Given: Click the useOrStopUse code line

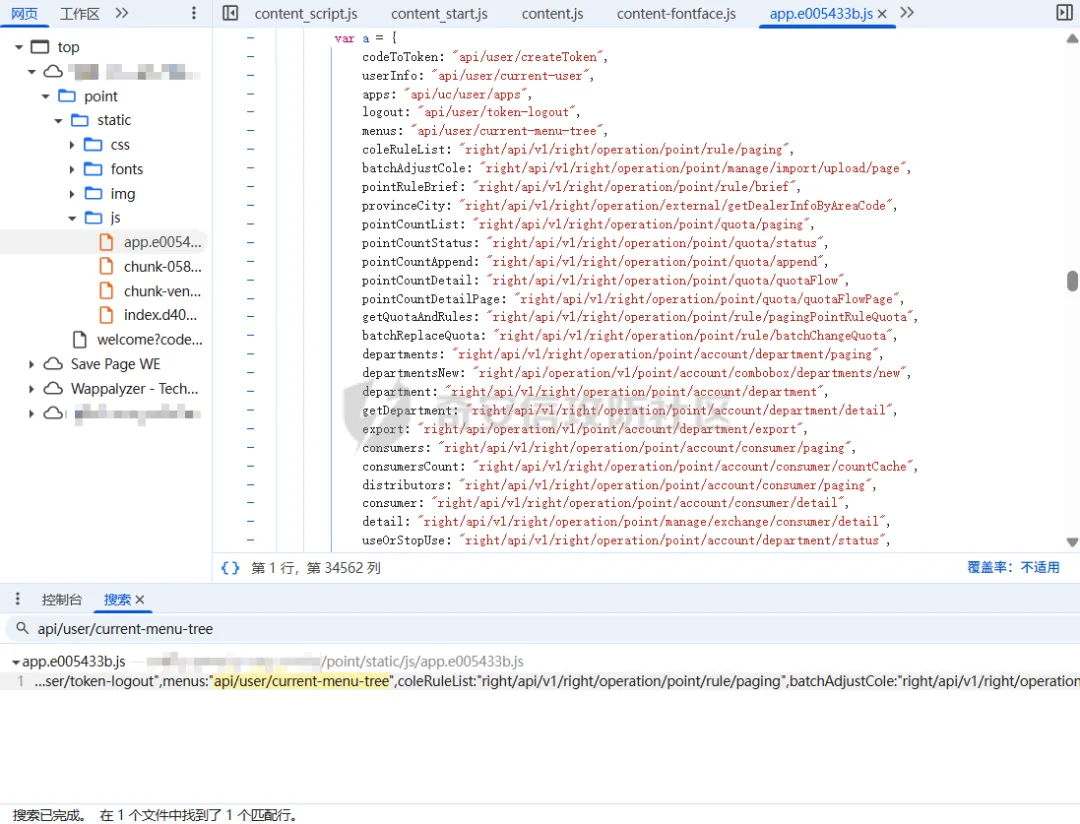Looking at the screenshot, I should [626, 540].
